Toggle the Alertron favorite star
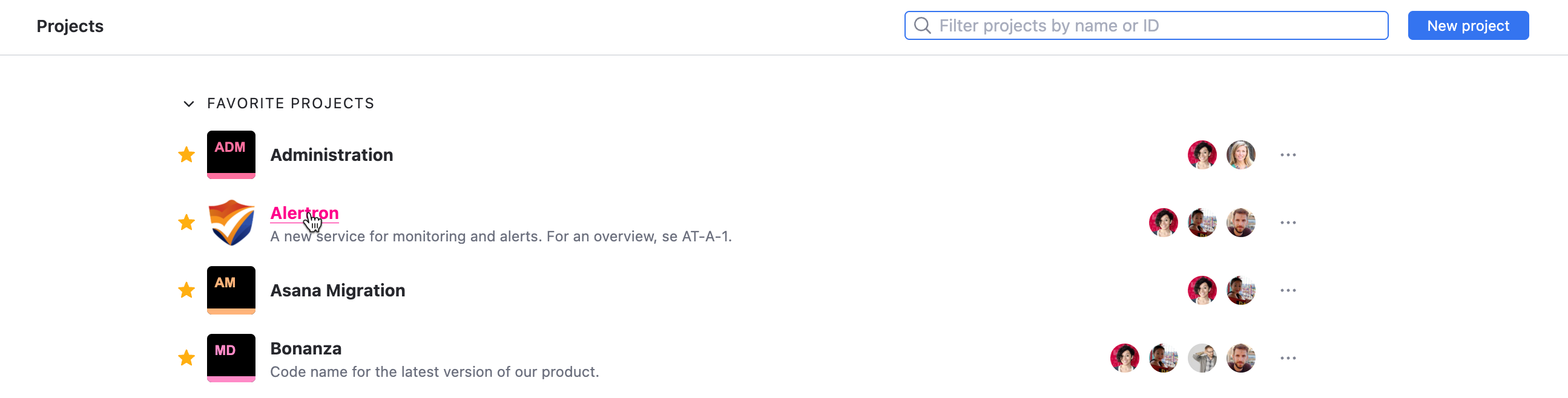This screenshot has width=1568, height=398. pos(186,222)
